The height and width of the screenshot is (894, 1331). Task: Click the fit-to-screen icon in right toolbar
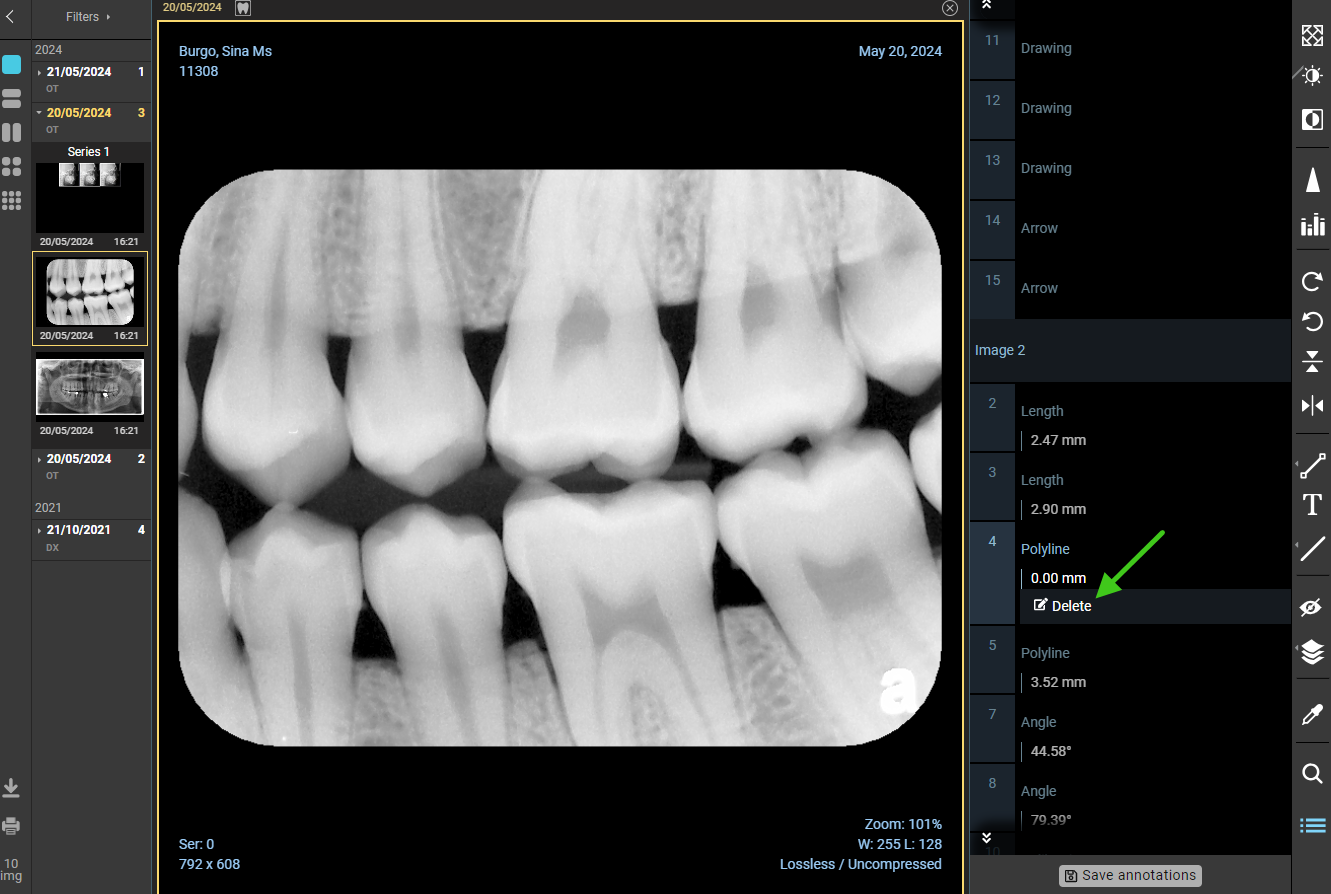point(1312,36)
